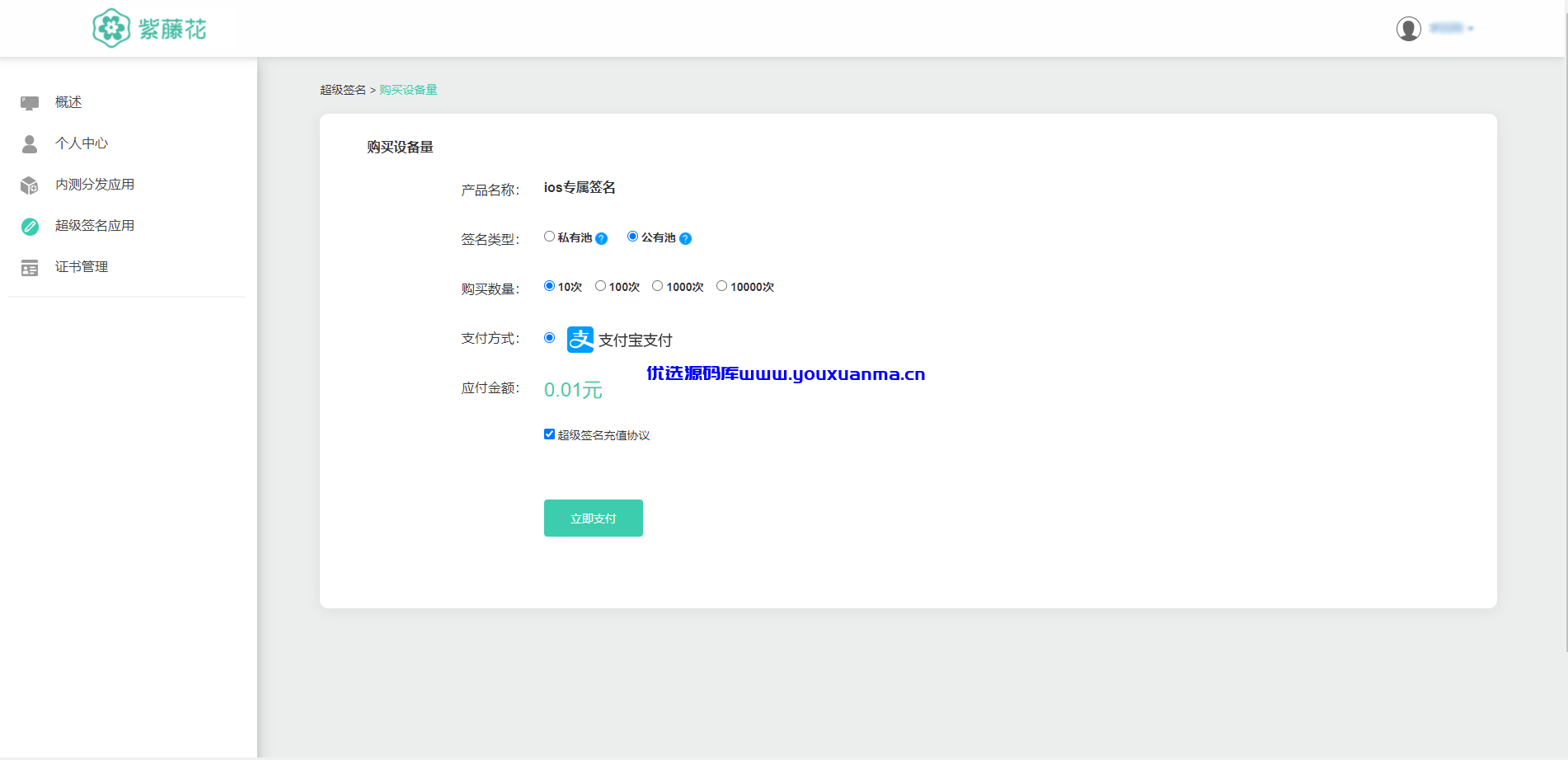Open the username dropdown arrow
1568x760 pixels.
click(1471, 29)
